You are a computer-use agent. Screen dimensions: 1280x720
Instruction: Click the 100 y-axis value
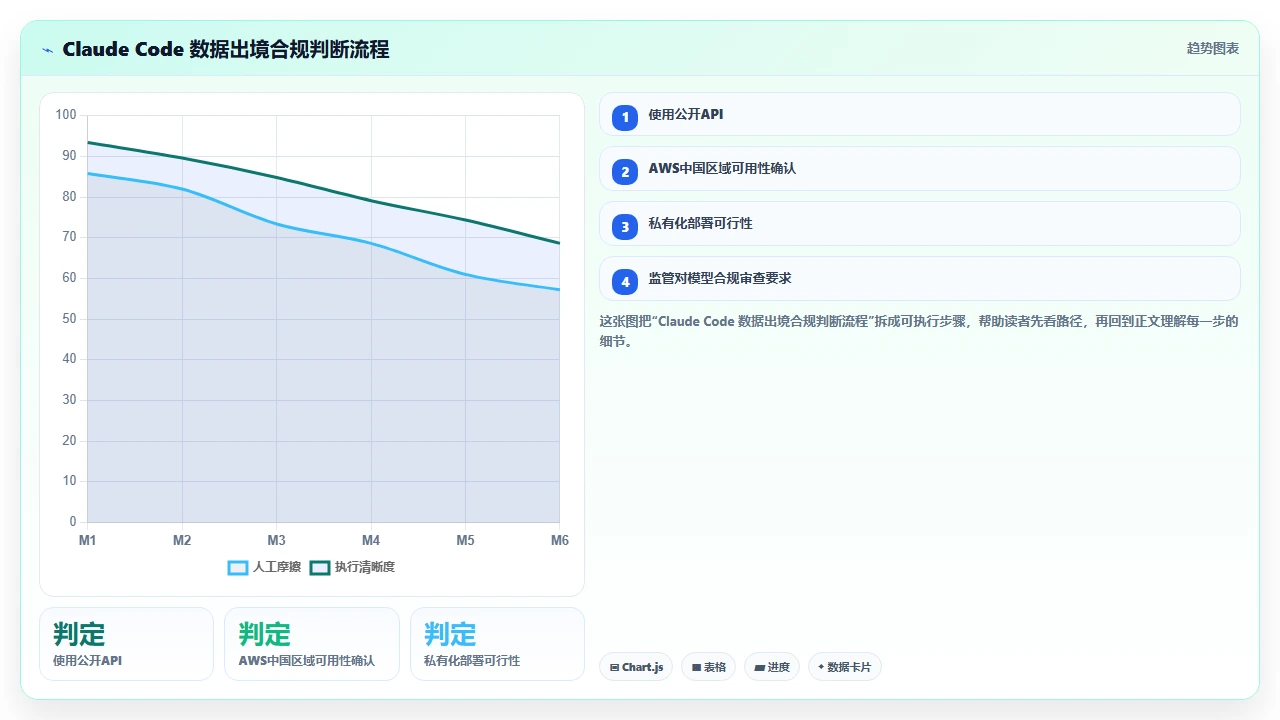(x=66, y=115)
